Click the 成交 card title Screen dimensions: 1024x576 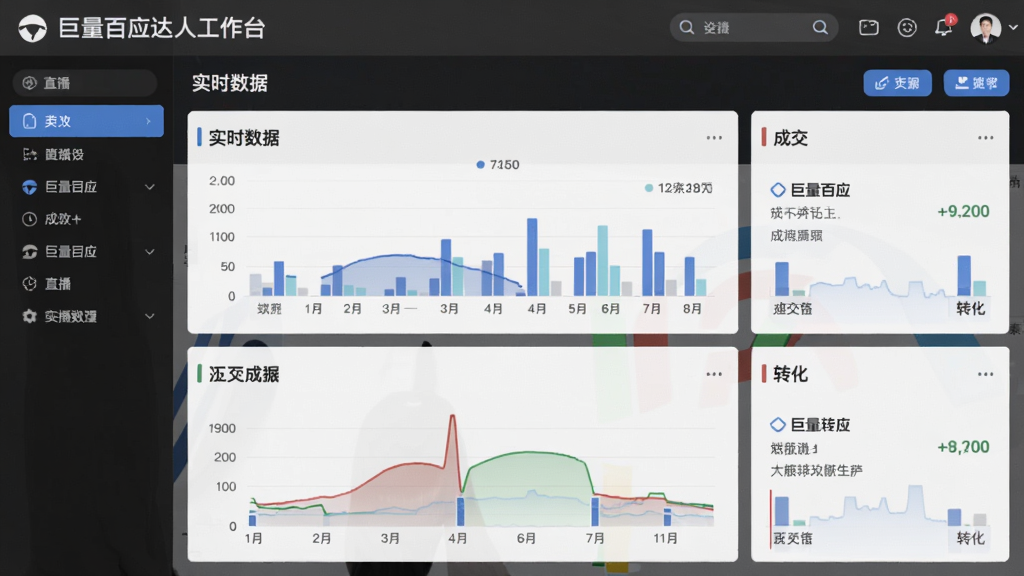click(790, 138)
